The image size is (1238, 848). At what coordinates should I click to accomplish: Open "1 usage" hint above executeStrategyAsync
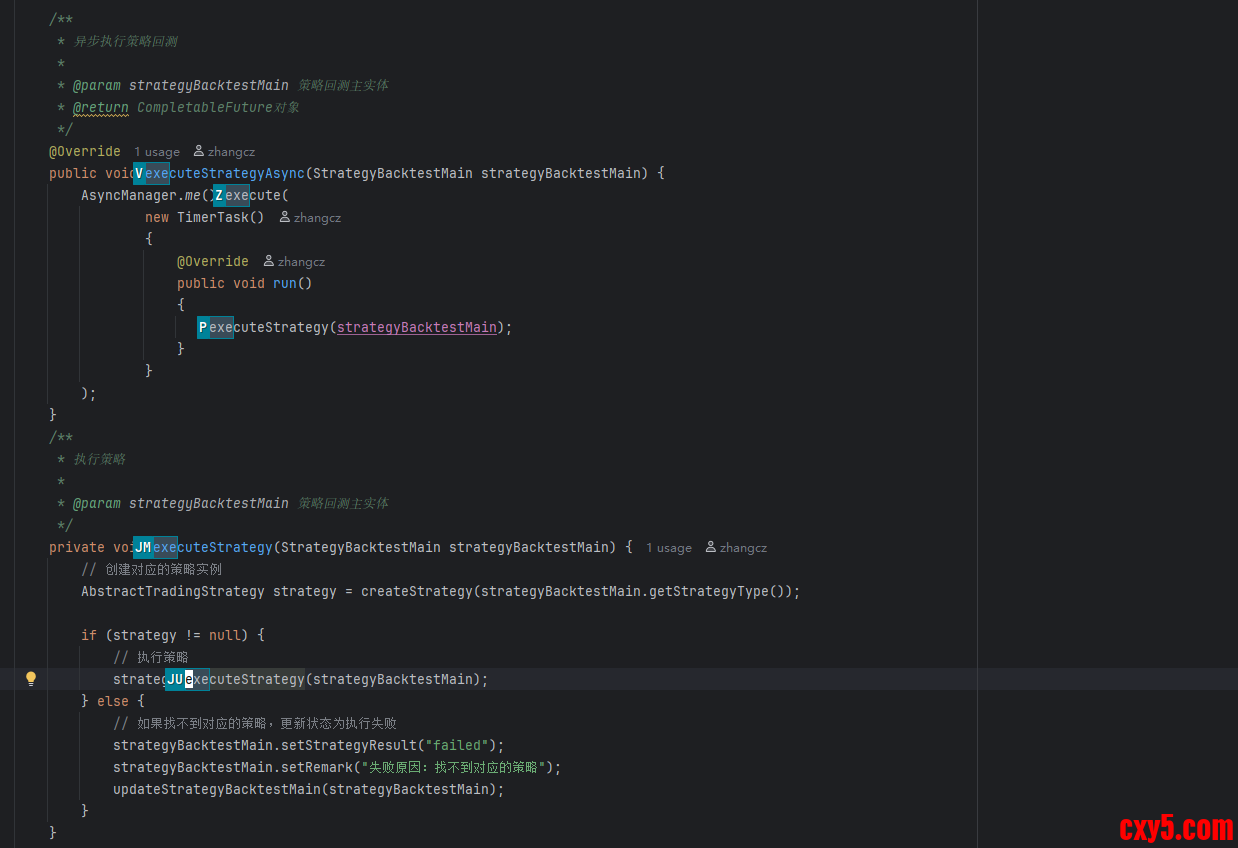pyautogui.click(x=157, y=152)
